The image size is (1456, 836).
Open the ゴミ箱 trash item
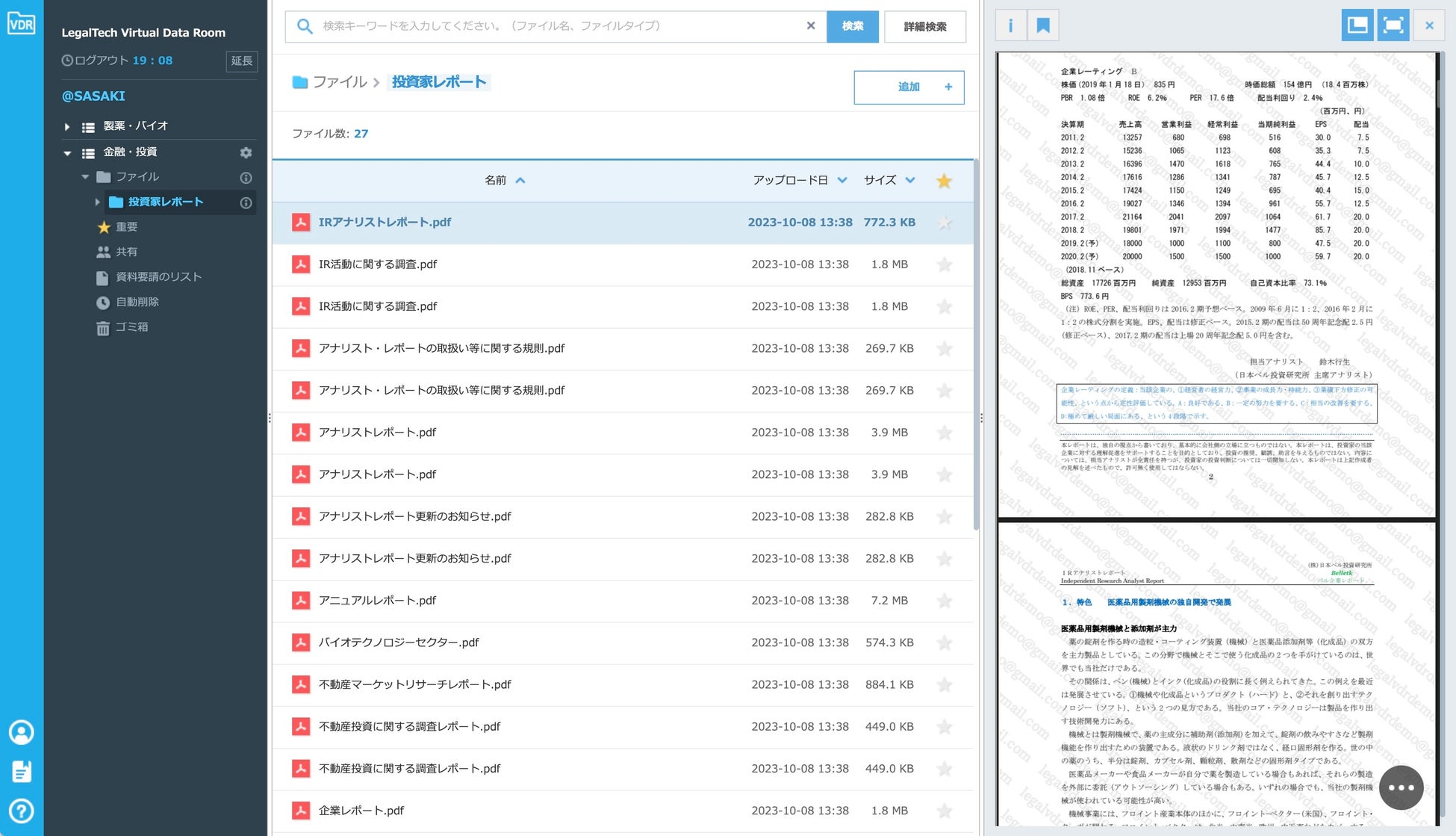131,327
